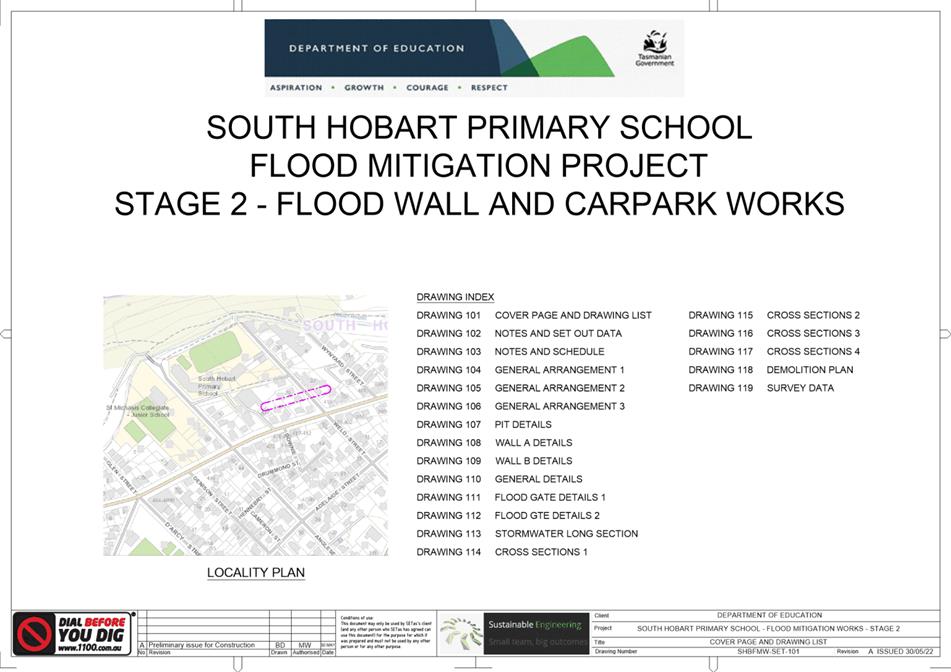The image size is (951, 672).
Task: Select the drawing number 'SHBFMW-SET-101'
Action: click(768, 651)
